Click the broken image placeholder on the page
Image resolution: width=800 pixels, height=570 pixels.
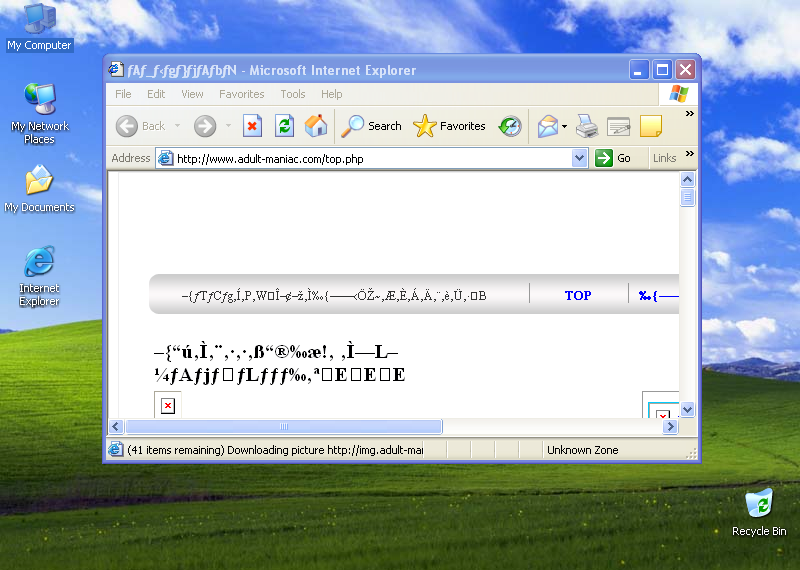click(x=168, y=406)
